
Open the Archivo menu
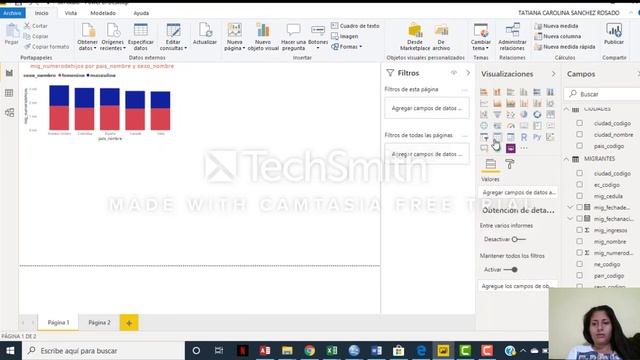click(x=12, y=13)
